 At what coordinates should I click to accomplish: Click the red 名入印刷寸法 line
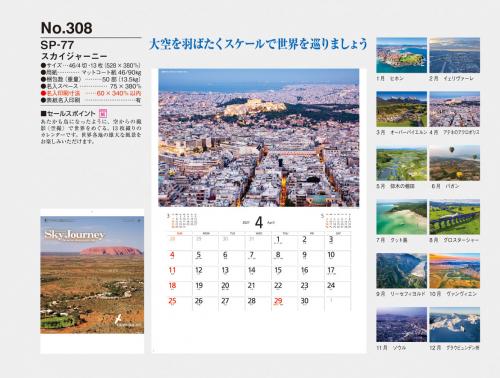pos(91,93)
